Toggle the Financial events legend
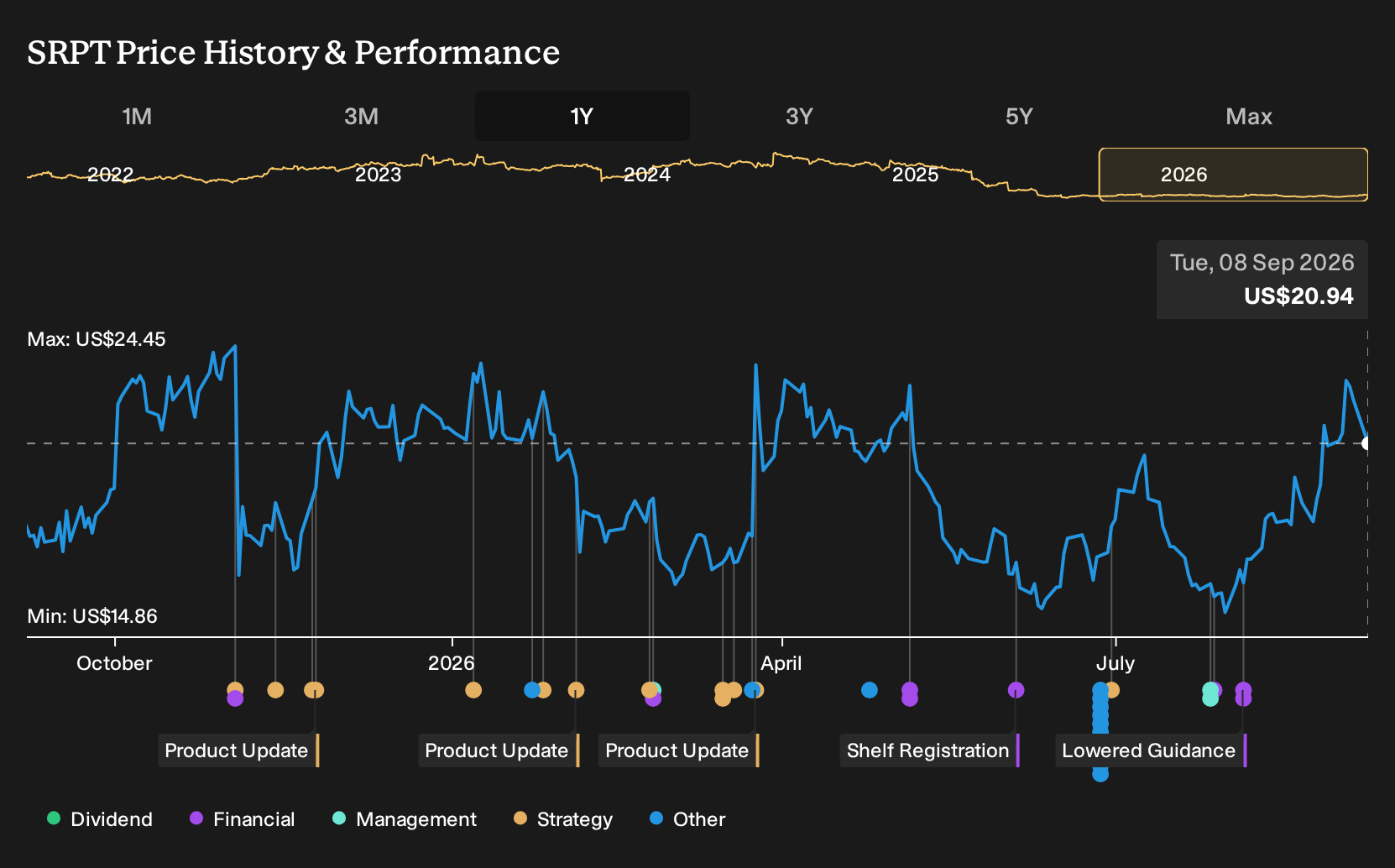1395x868 pixels. (x=243, y=819)
